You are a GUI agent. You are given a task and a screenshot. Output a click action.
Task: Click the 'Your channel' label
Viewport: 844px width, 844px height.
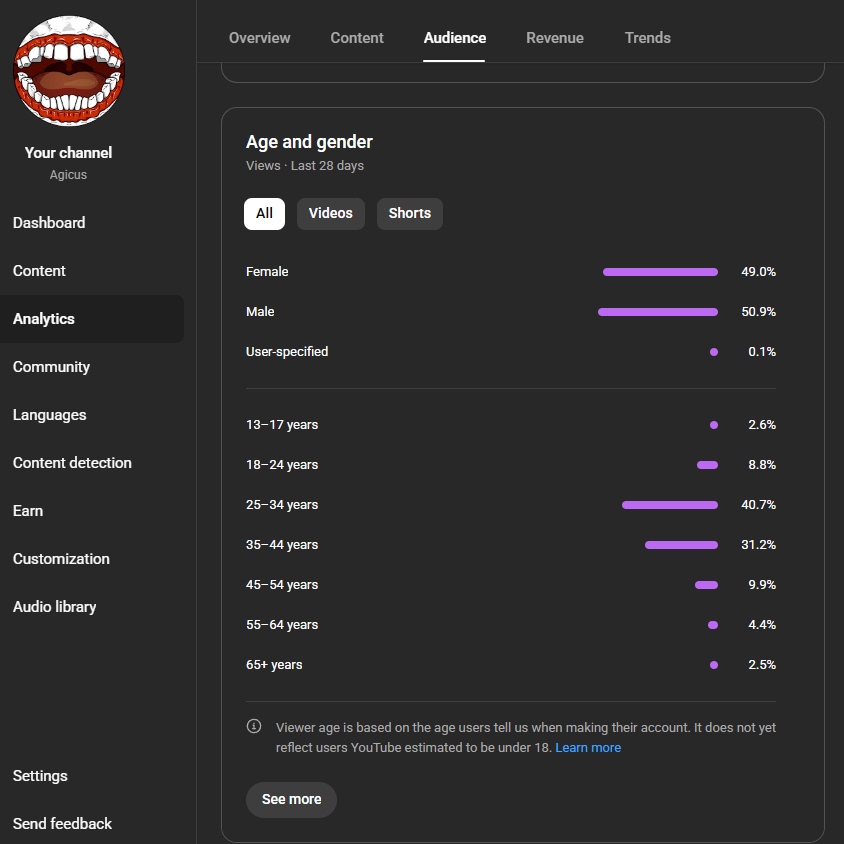[68, 153]
